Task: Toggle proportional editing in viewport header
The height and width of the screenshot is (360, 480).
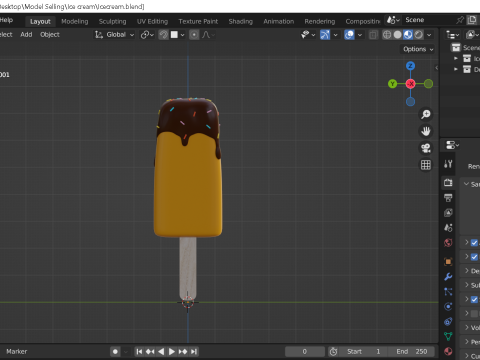Action: (x=194, y=35)
